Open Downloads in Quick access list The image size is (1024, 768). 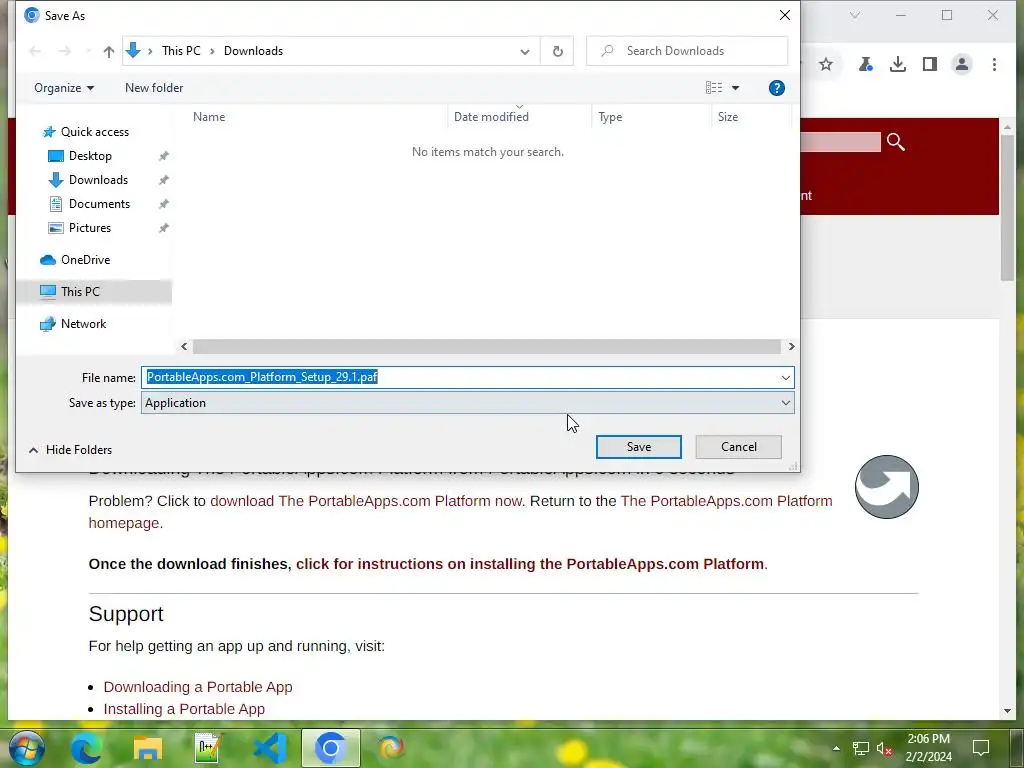point(98,180)
